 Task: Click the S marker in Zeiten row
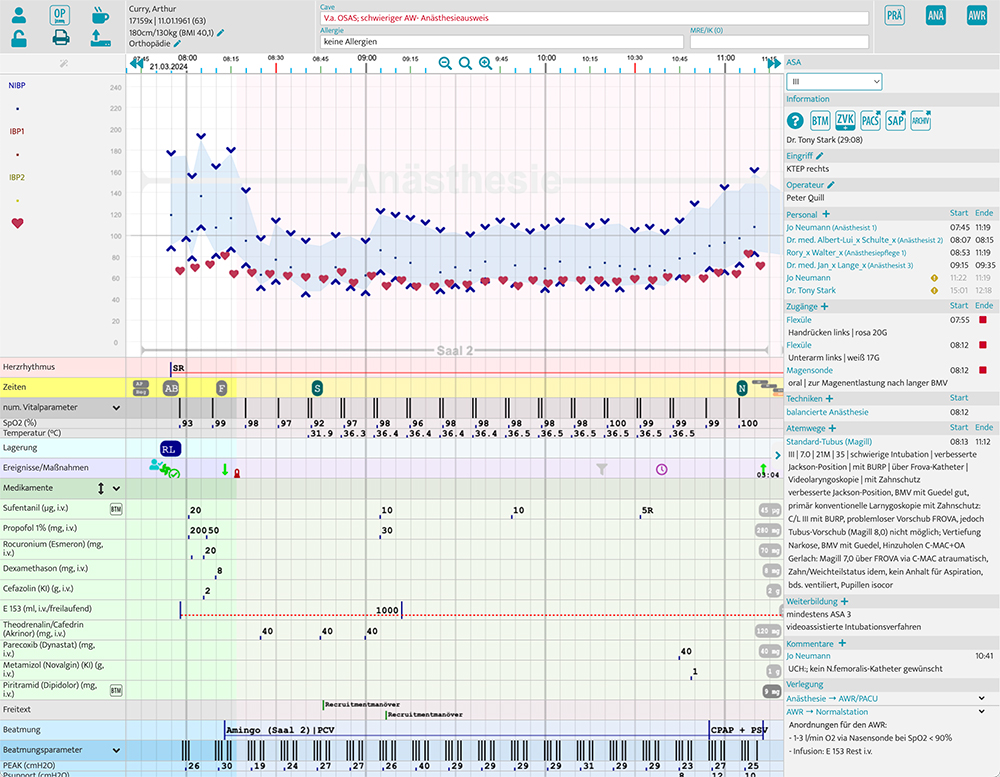317,387
